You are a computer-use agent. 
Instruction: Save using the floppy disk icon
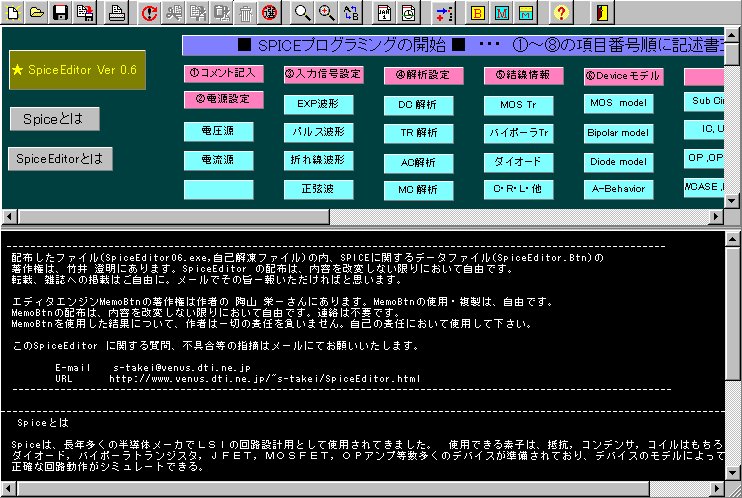[x=61, y=13]
